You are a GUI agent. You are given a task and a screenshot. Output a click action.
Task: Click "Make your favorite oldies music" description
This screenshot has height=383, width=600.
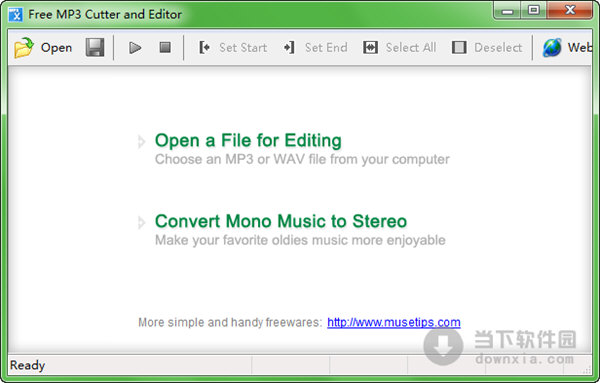tap(300, 240)
